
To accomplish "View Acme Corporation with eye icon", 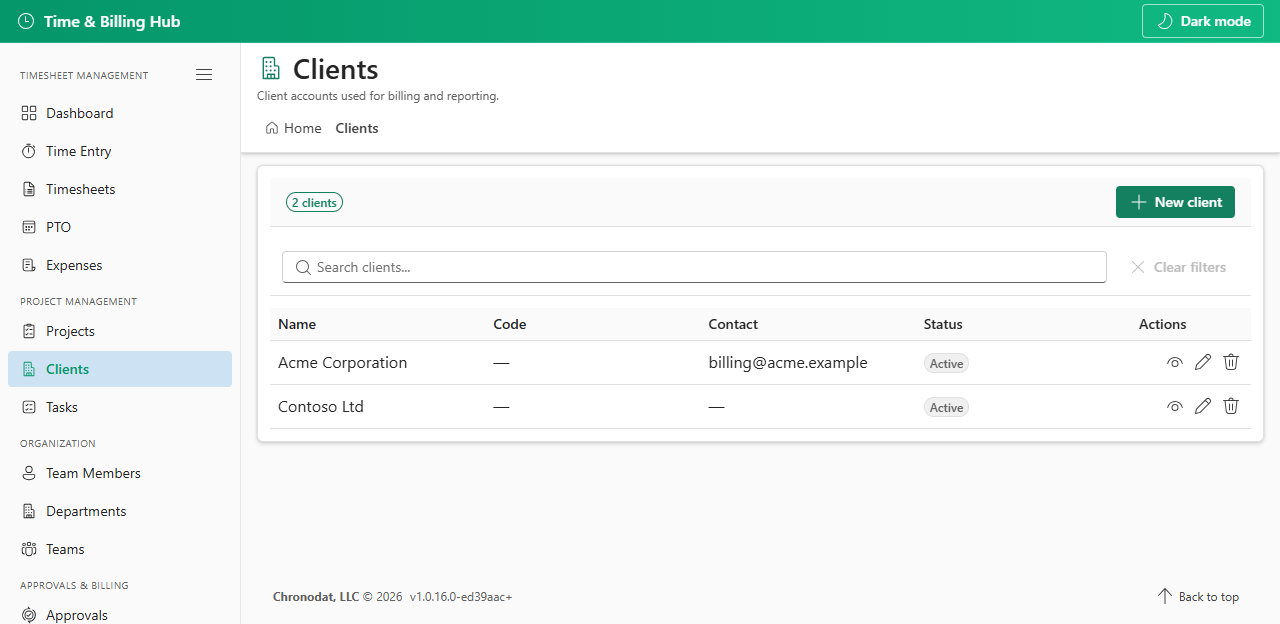I will [1175, 362].
